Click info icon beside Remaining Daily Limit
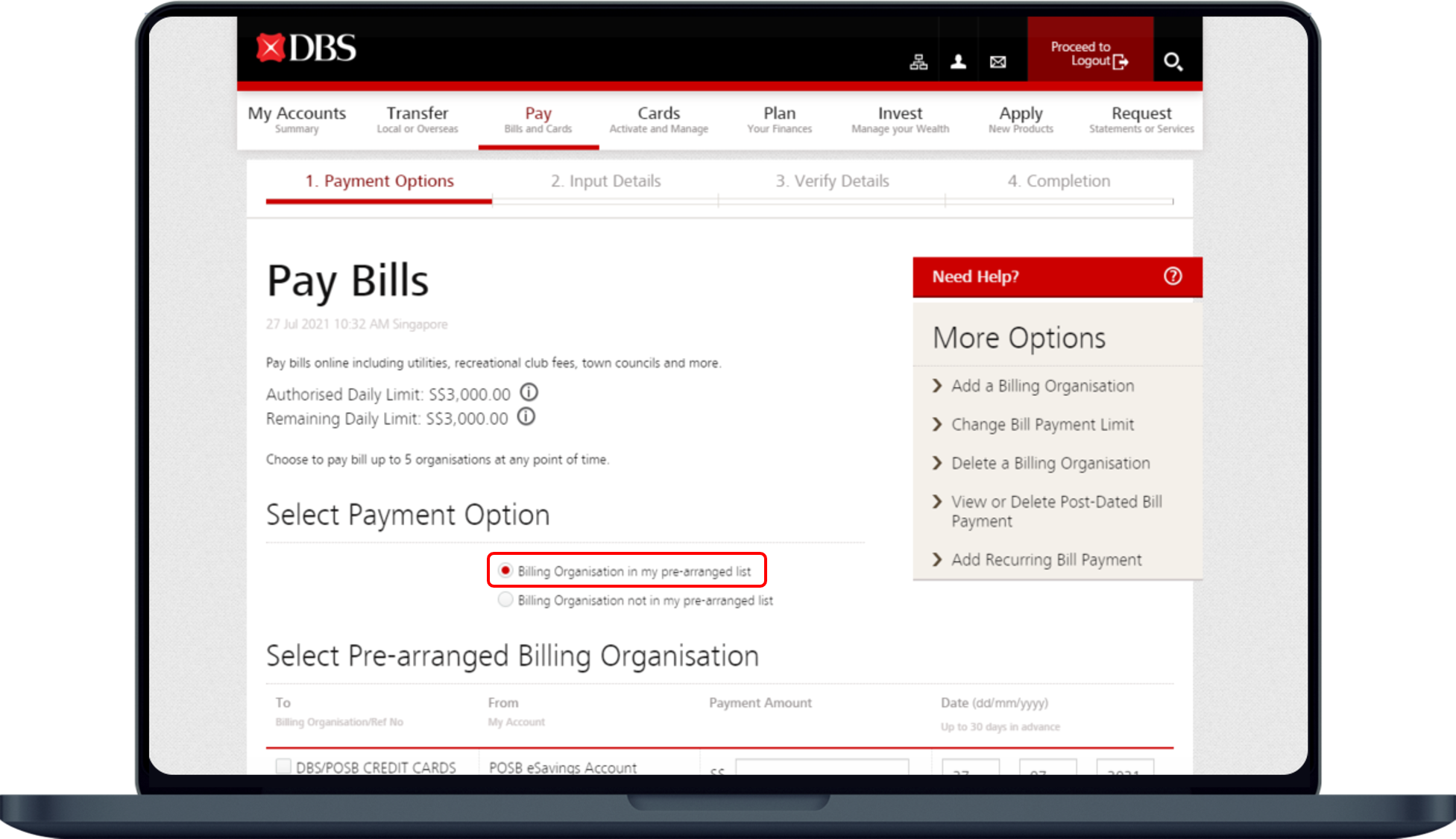The image size is (1456, 839). (x=526, y=417)
